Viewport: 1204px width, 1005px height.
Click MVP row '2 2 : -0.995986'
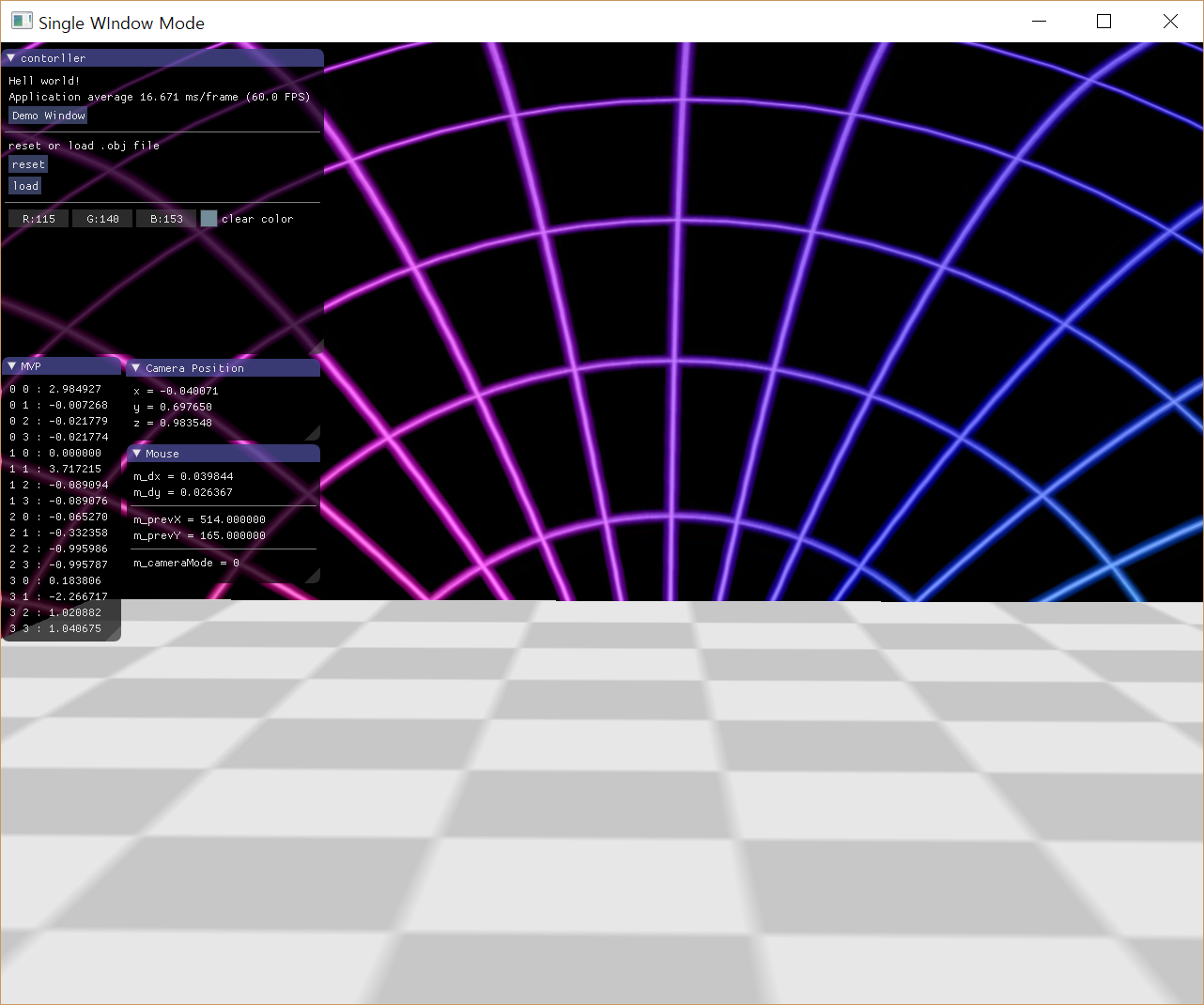pyautogui.click(x=58, y=549)
